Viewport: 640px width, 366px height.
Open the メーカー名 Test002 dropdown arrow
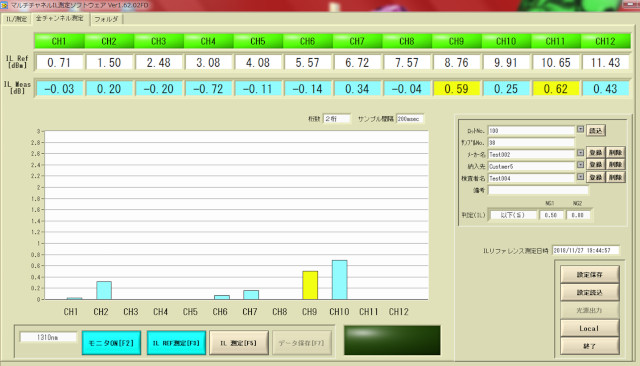coord(580,153)
